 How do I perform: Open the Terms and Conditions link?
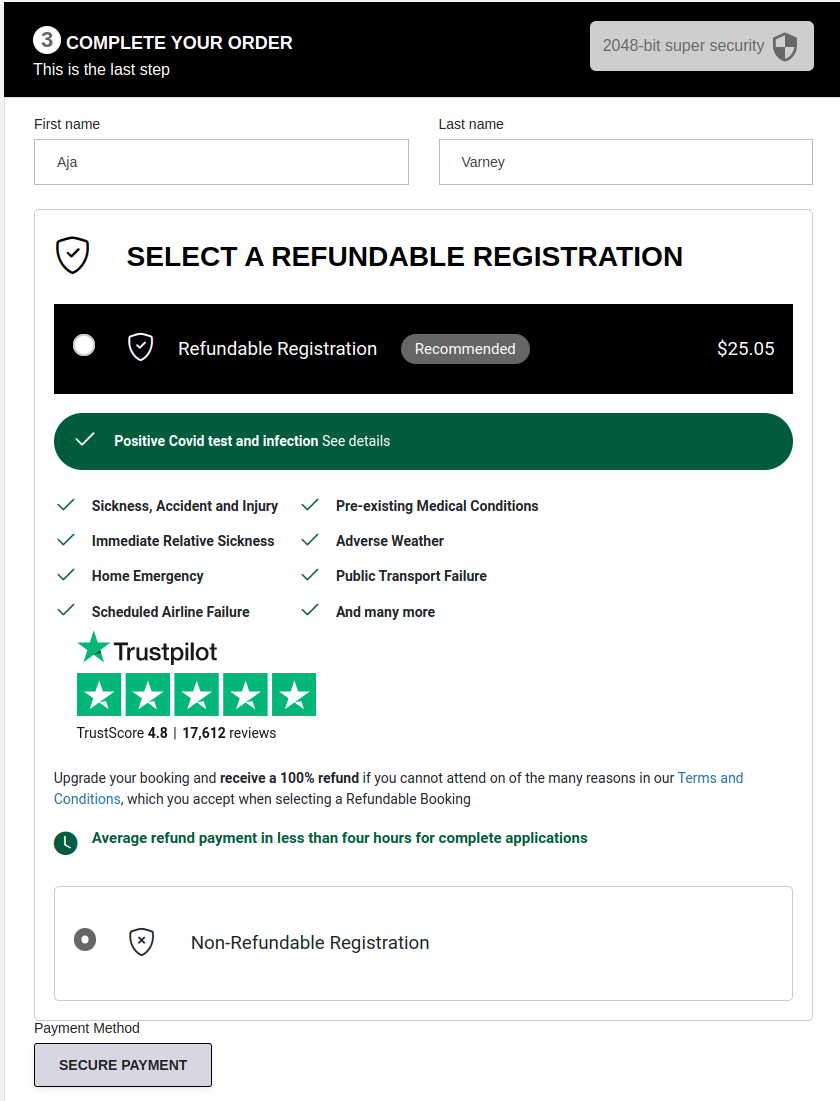(x=710, y=778)
